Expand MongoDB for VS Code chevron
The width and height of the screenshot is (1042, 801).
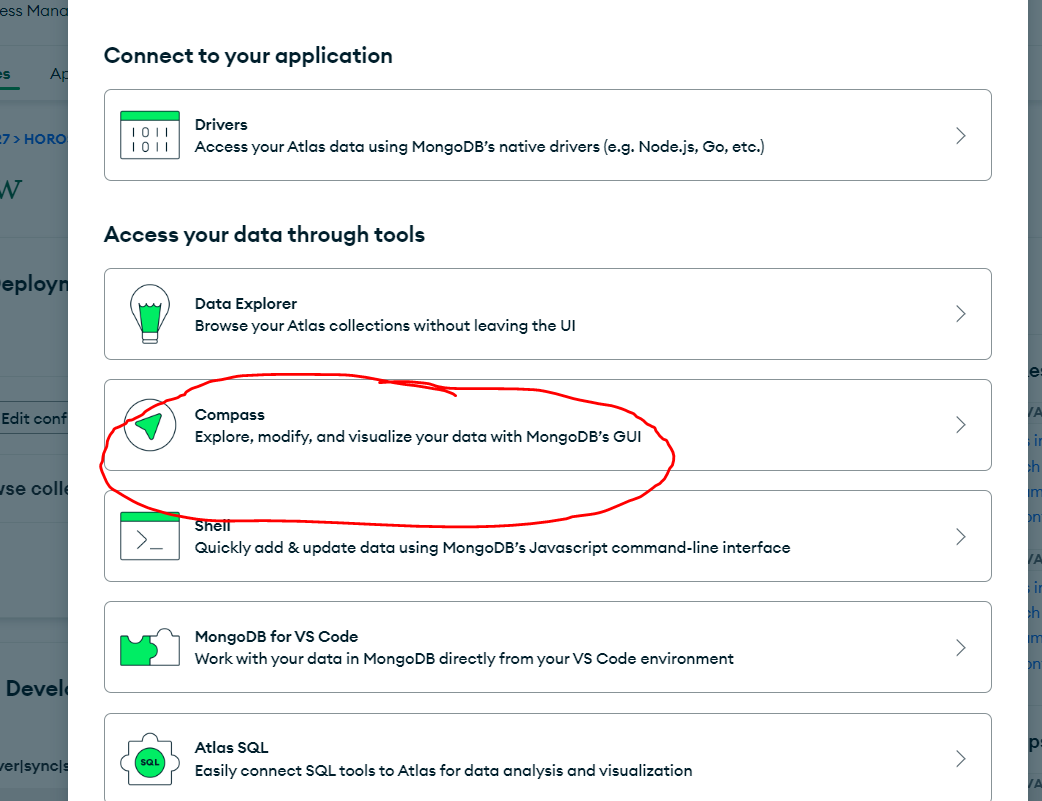point(960,647)
